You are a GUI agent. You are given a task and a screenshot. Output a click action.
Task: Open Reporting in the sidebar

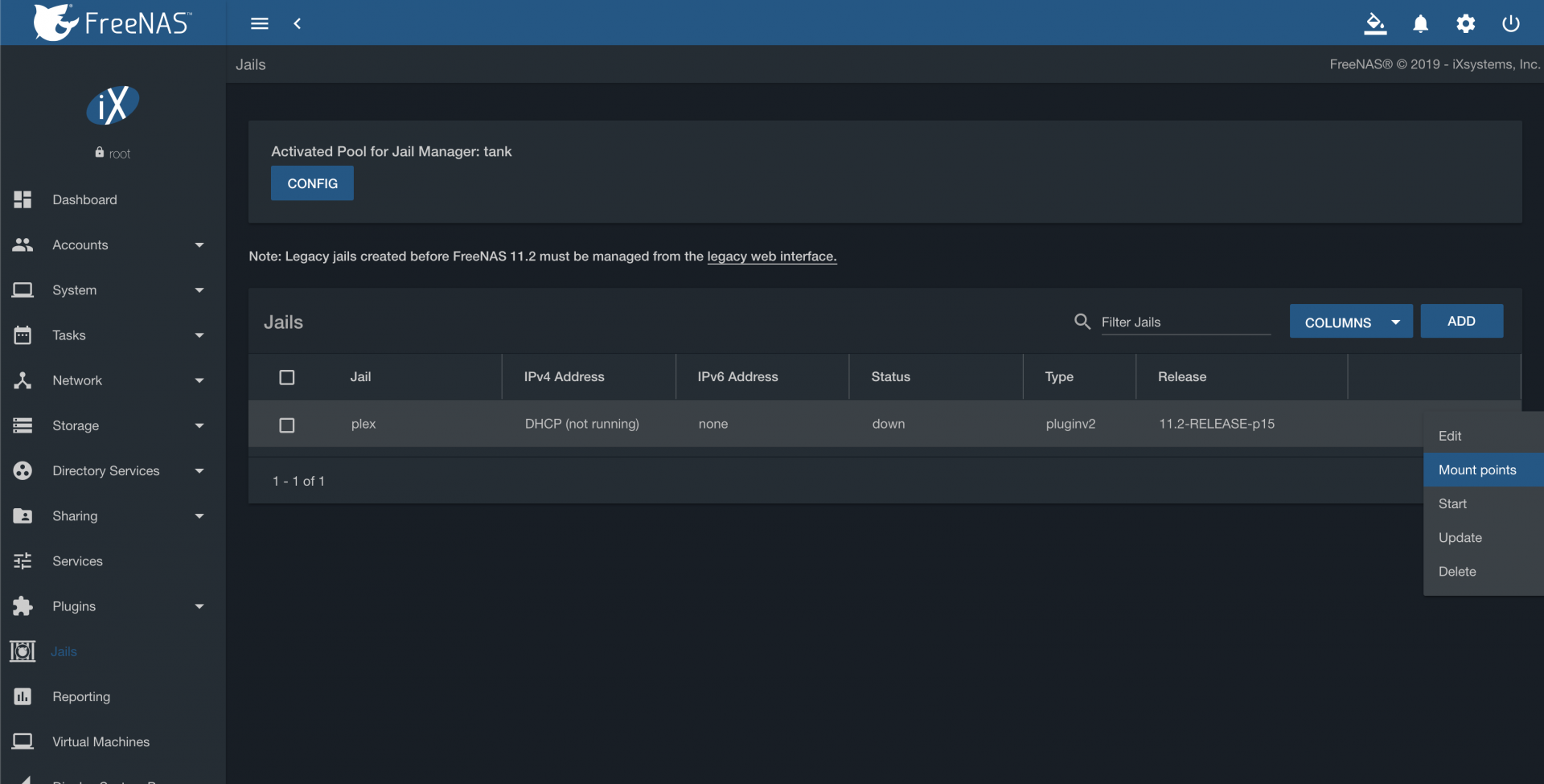coord(81,696)
